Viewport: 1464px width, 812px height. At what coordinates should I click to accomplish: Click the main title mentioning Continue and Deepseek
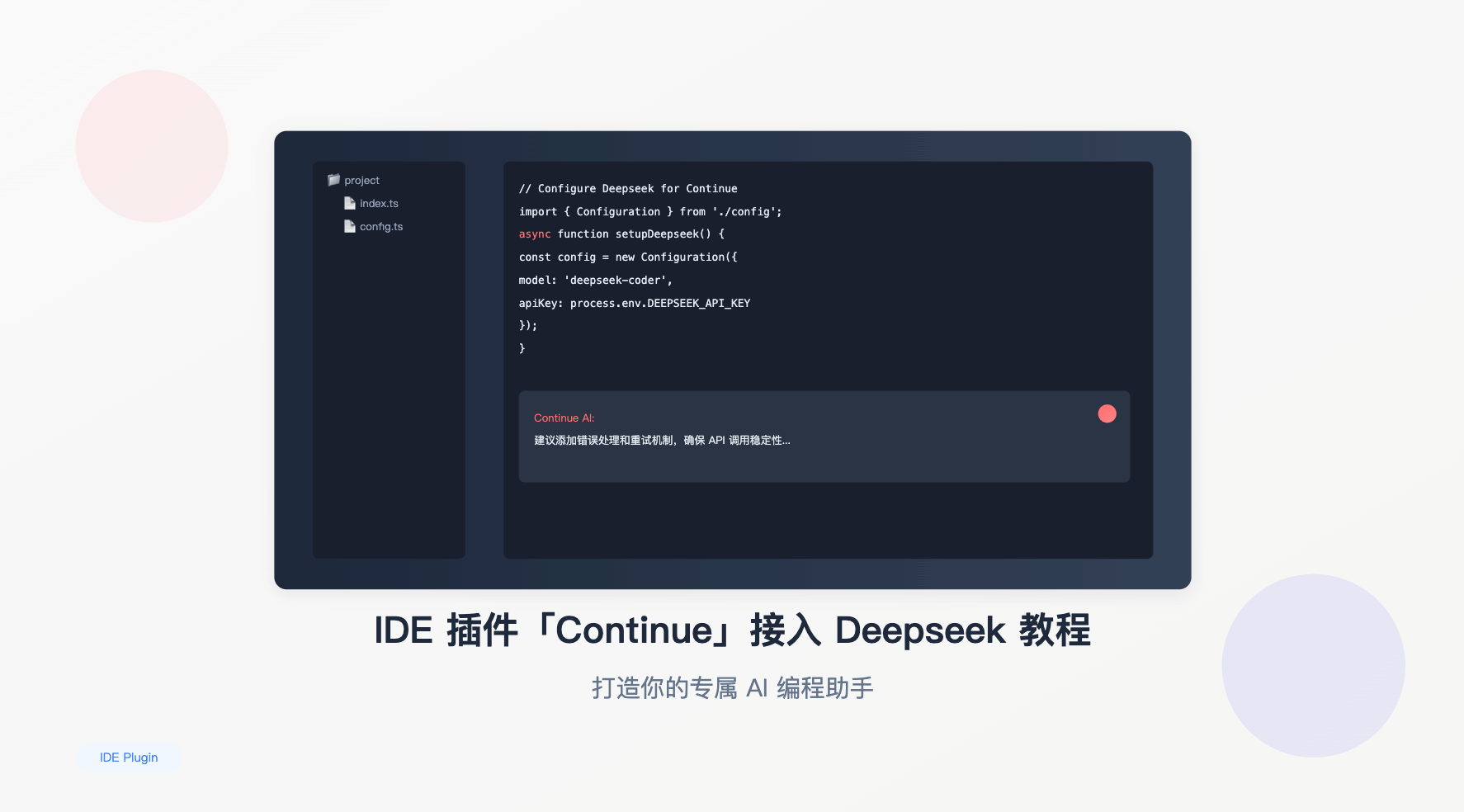732,630
